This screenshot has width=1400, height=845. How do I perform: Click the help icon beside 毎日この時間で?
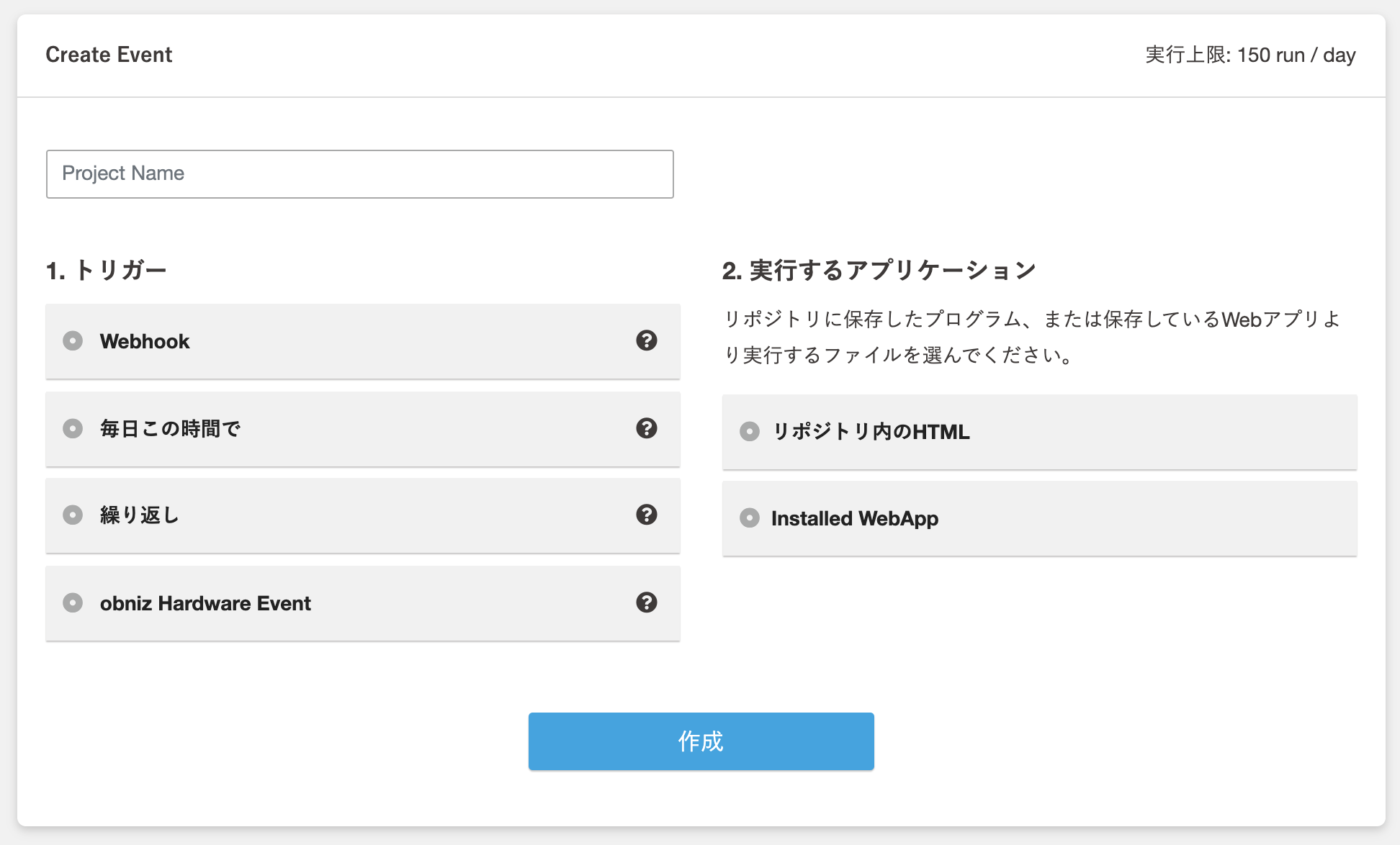tap(646, 428)
